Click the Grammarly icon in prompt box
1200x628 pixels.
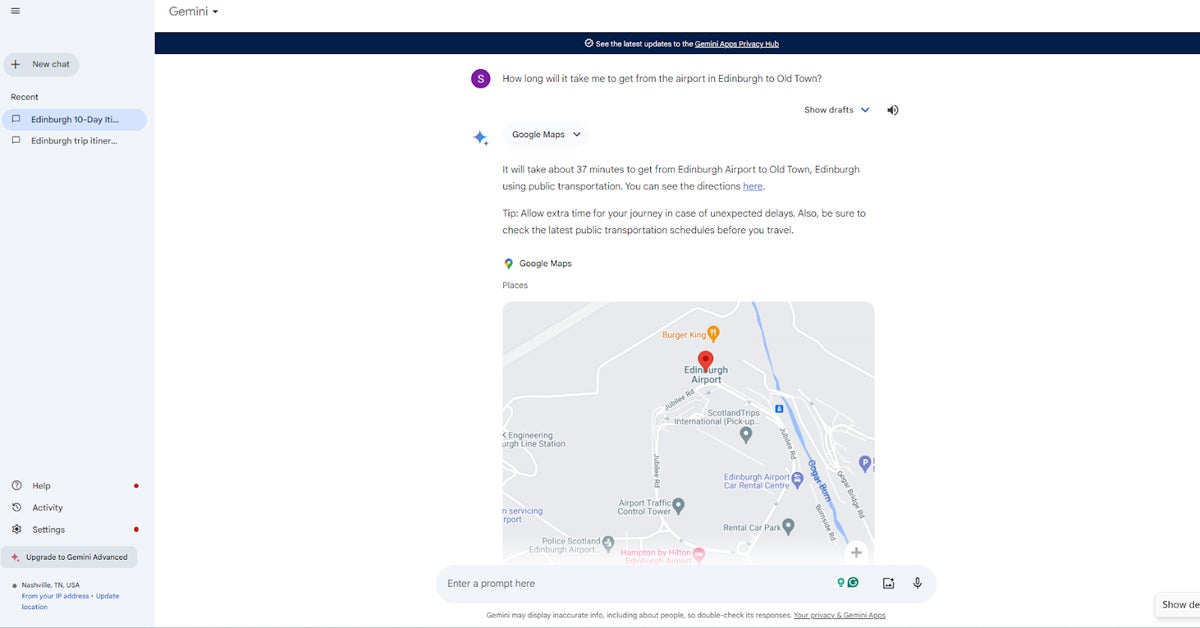coord(853,583)
